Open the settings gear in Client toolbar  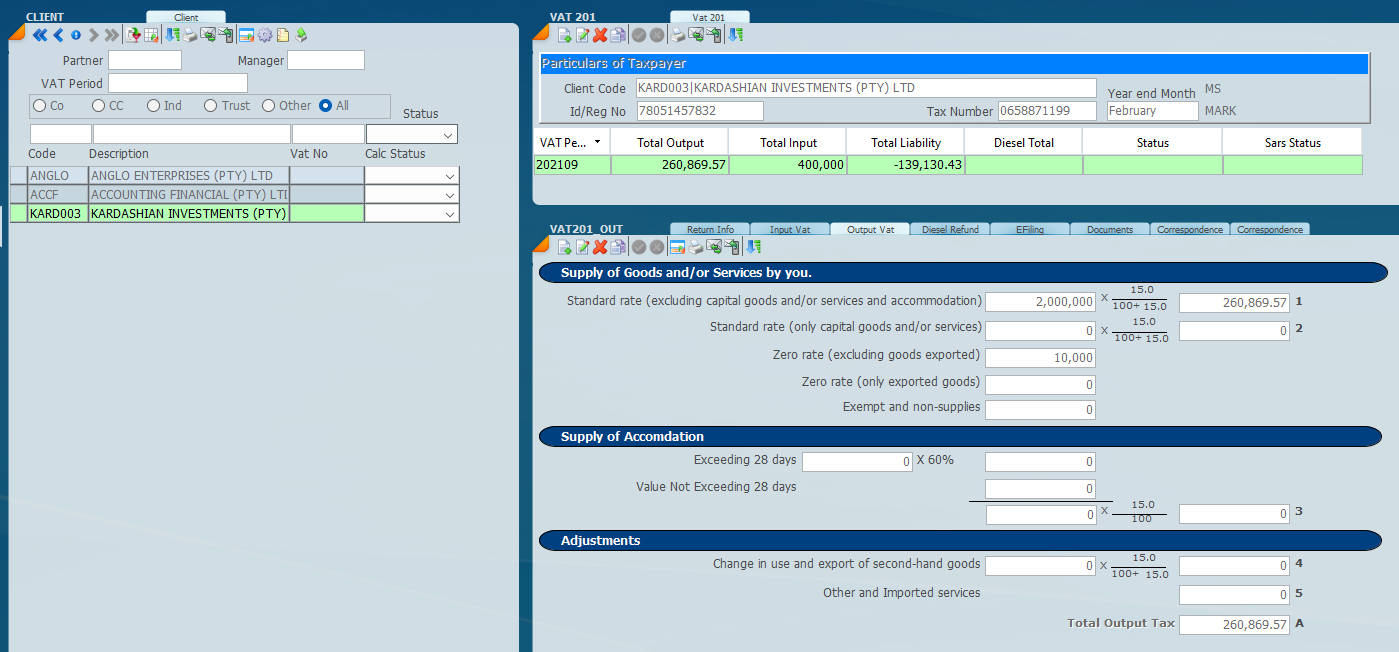[x=265, y=35]
